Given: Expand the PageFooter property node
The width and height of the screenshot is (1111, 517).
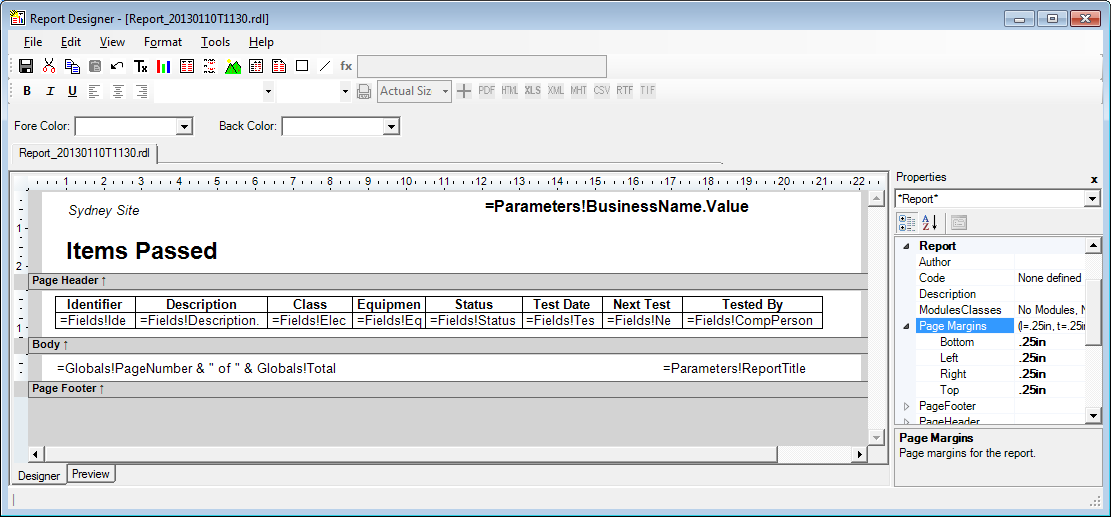Looking at the screenshot, I should (907, 406).
